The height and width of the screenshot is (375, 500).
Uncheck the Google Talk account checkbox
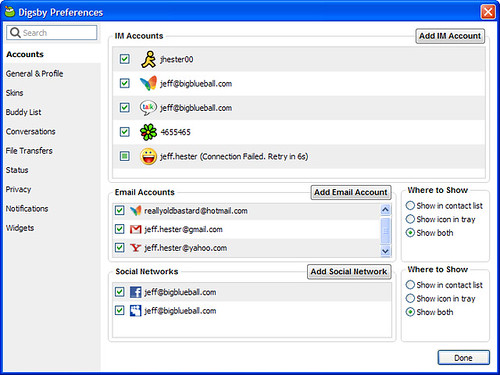click(x=125, y=107)
